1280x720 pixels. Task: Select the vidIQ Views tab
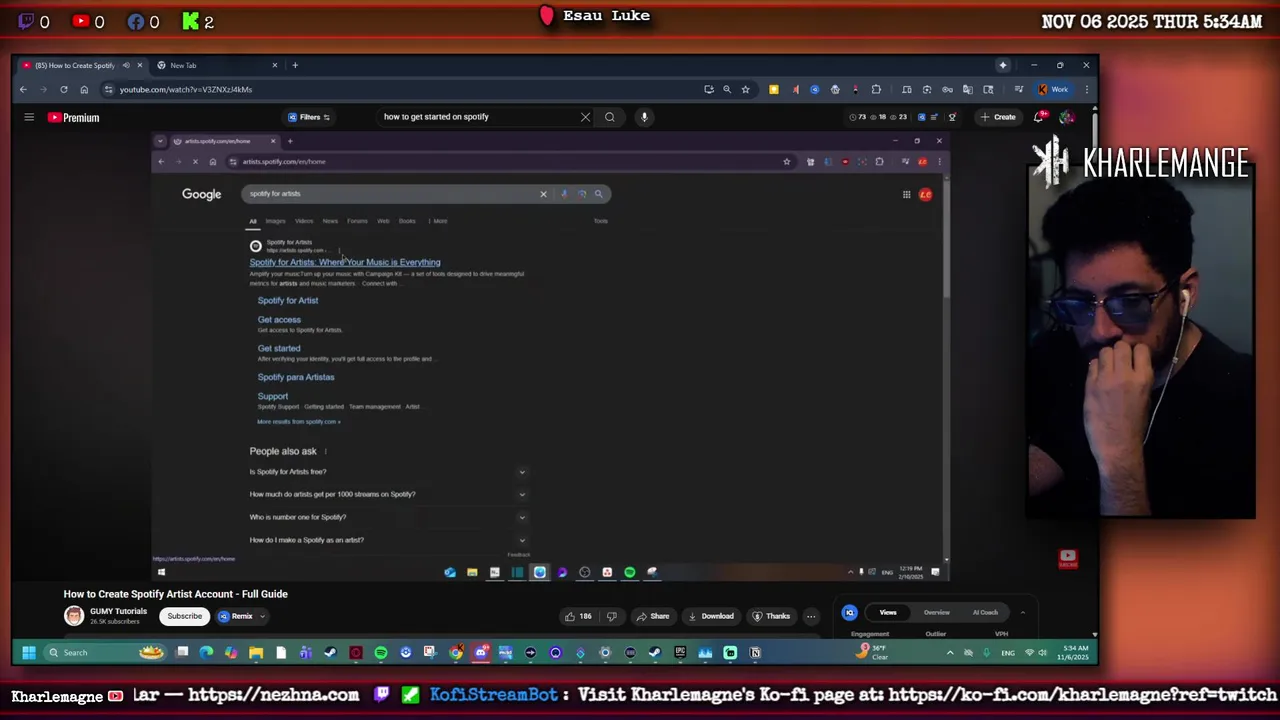[888, 612]
